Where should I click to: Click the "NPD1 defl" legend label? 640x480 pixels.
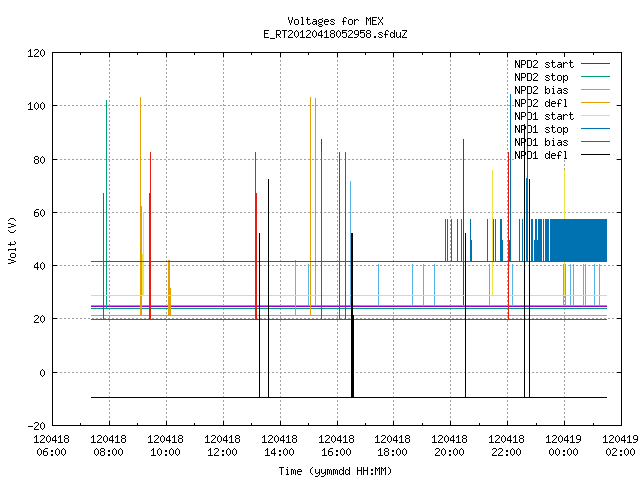click(541, 156)
